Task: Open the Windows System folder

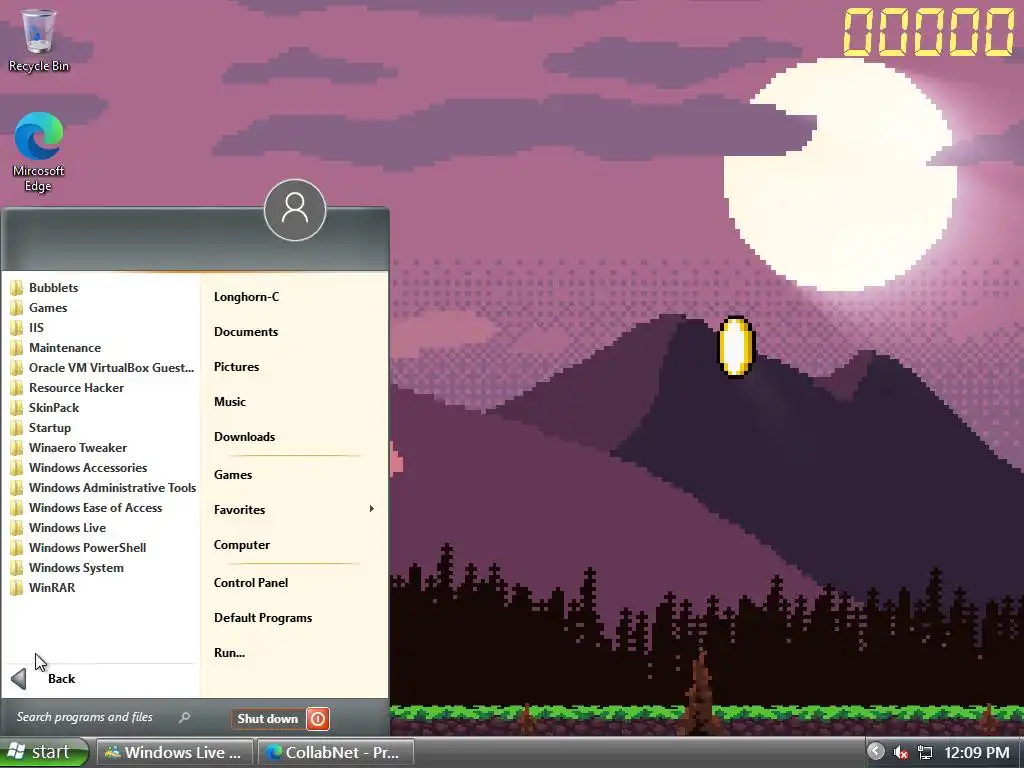Action: pyautogui.click(x=103, y=568)
